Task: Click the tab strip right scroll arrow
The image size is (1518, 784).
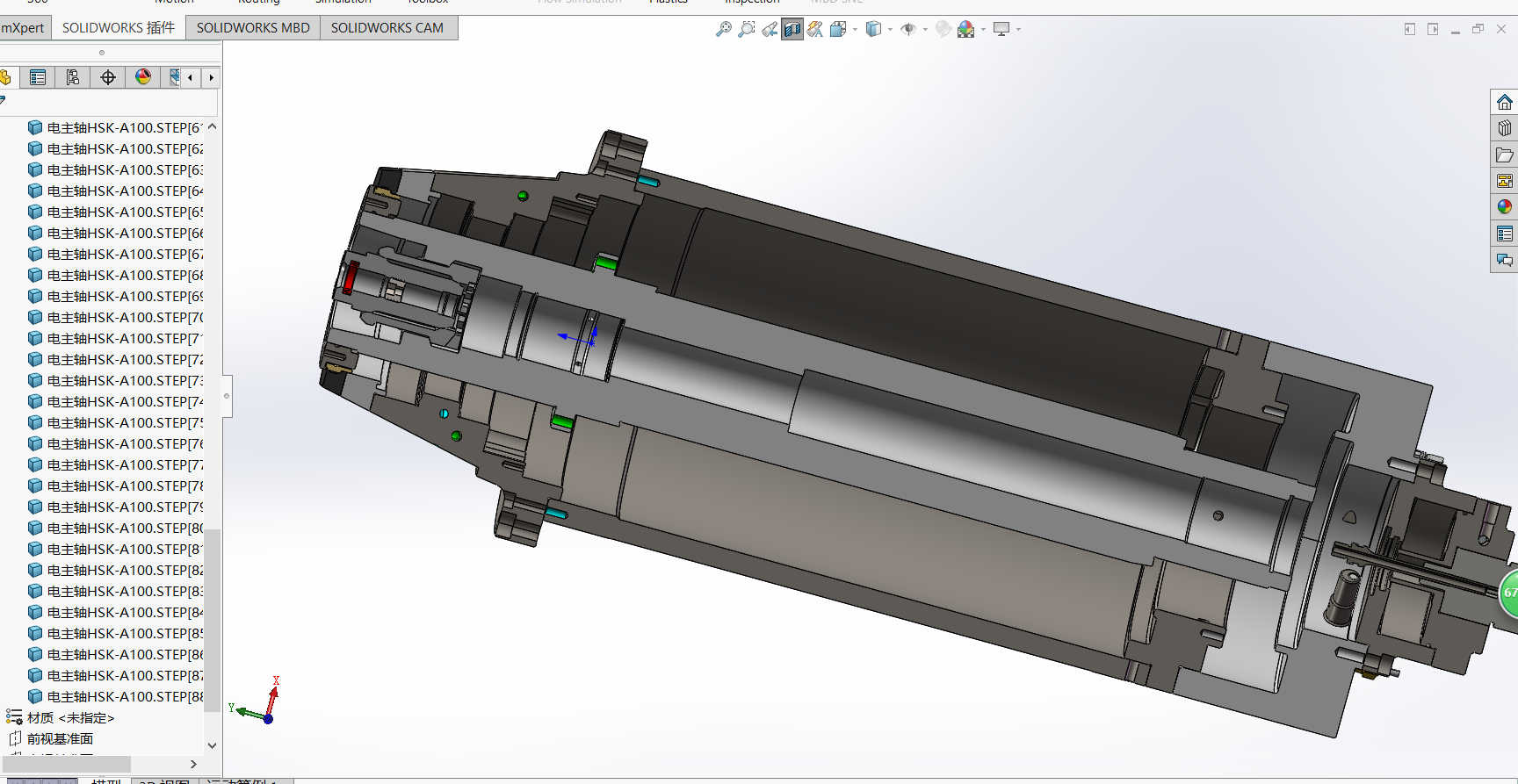Action: [211, 77]
